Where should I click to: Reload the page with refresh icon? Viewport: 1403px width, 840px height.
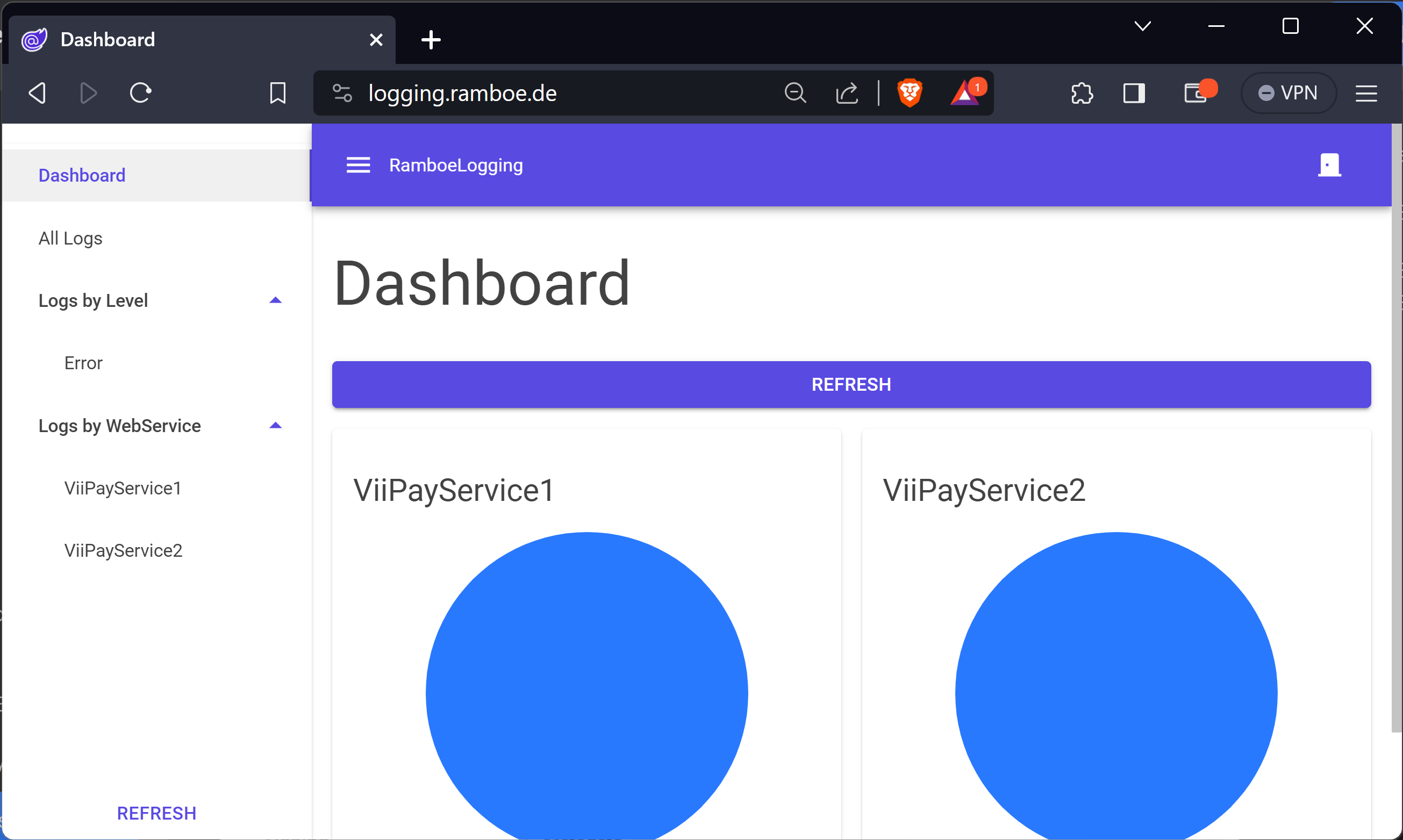coord(140,93)
